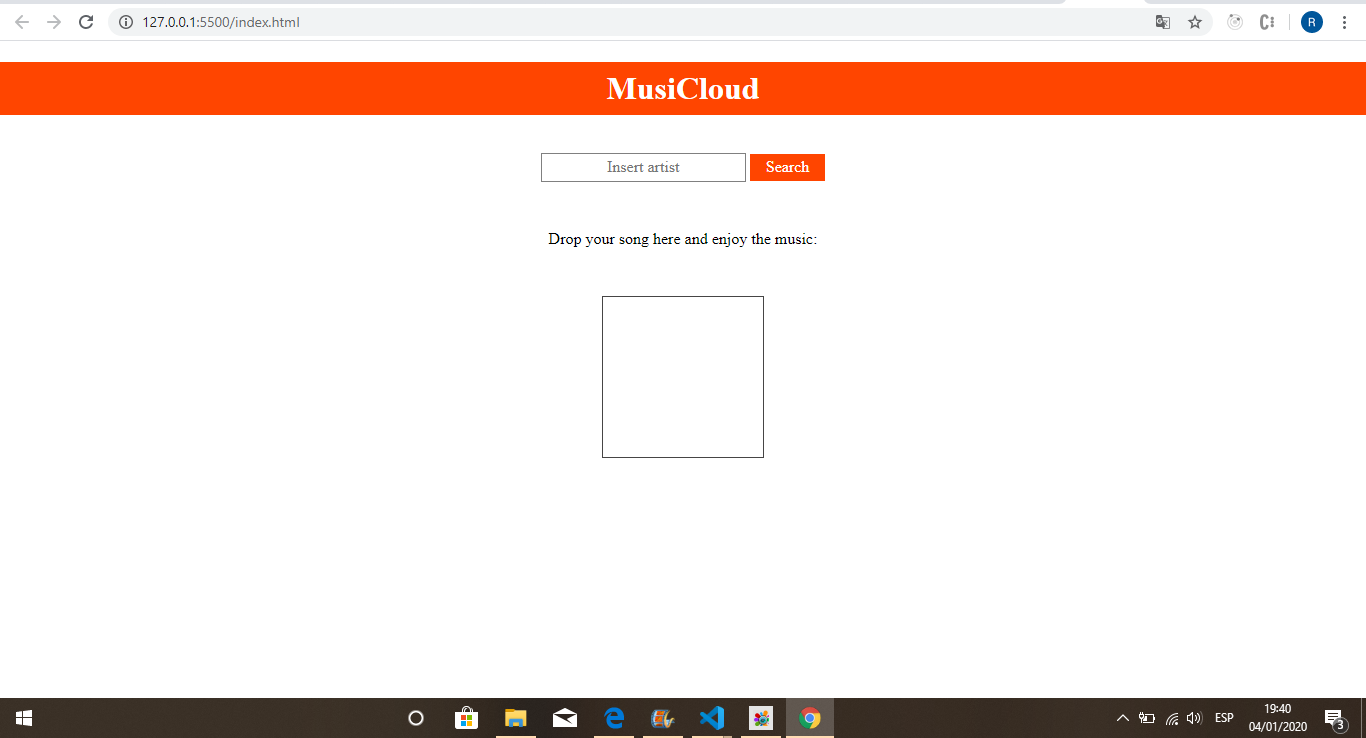This screenshot has width=1366, height=738.
Task: Click the Chrome icon on the taskbar
Action: click(810, 718)
